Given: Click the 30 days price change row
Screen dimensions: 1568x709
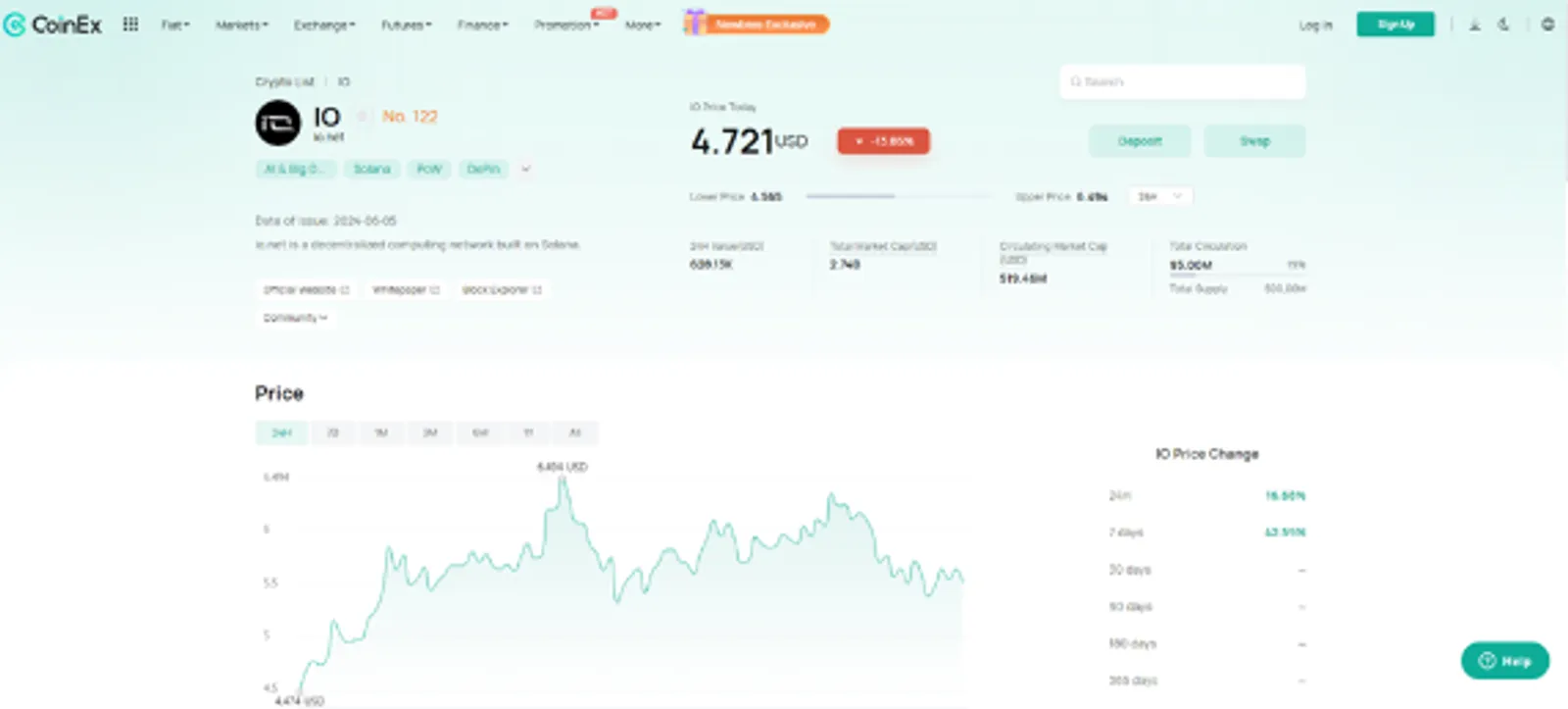Looking at the screenshot, I should 1206,570.
